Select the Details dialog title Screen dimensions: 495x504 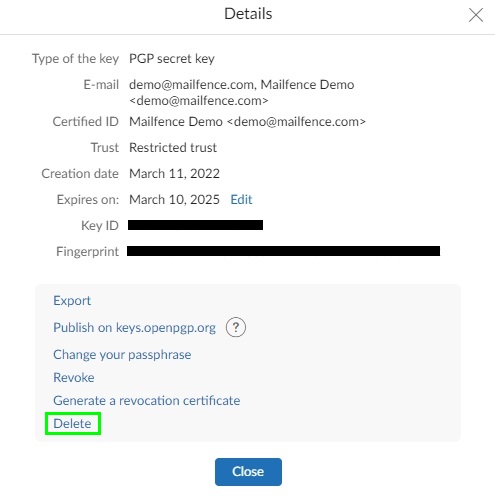(x=248, y=14)
